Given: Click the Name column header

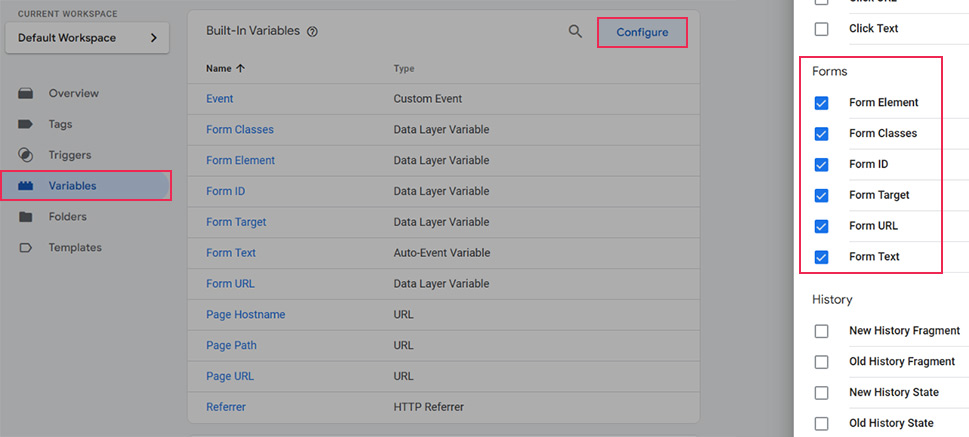Looking at the screenshot, I should click(x=219, y=69).
